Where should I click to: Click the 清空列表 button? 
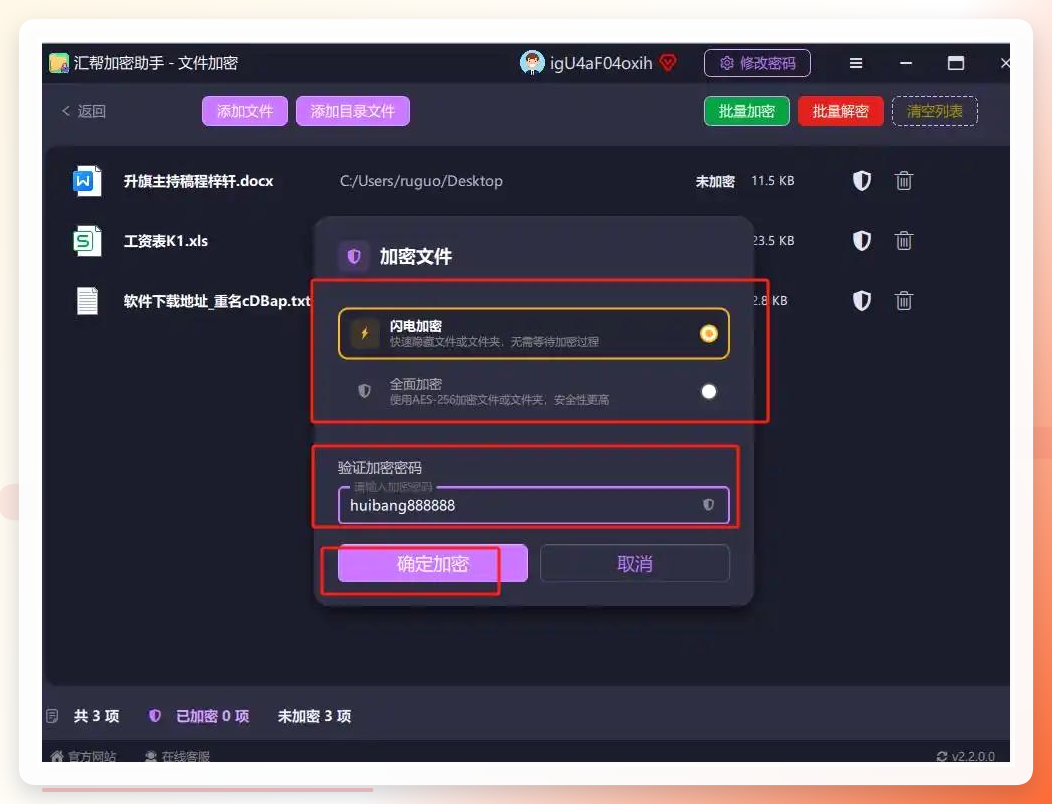click(935, 111)
